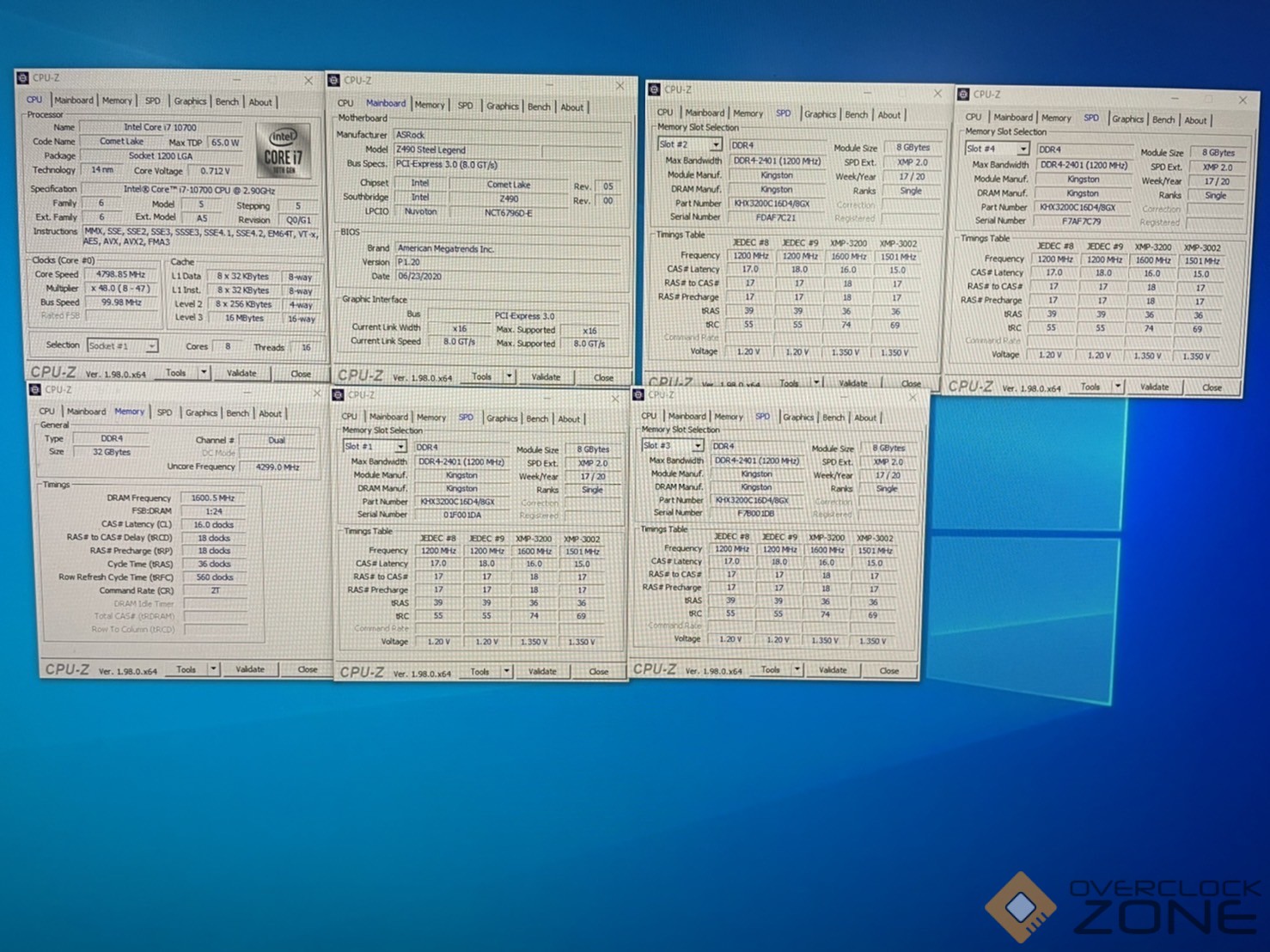Select About tab in Slot #2 window
1270x952 pixels.
point(888,114)
